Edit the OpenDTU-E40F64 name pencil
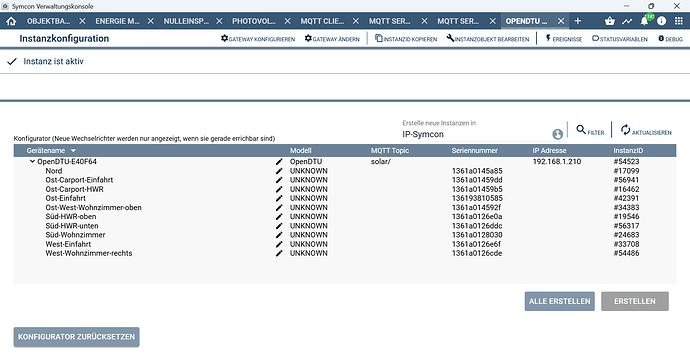 click(279, 162)
